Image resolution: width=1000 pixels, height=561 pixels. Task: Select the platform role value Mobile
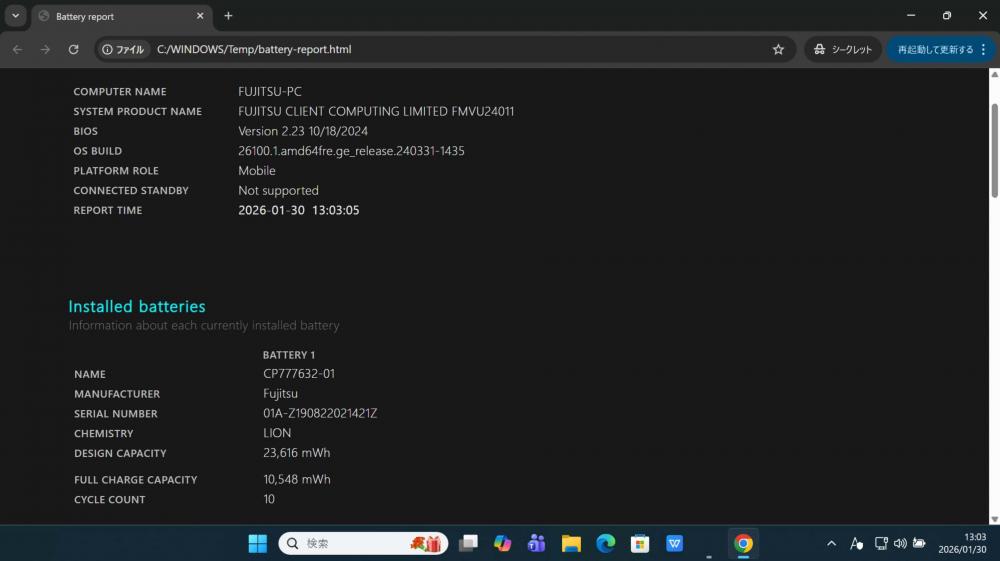tap(256, 171)
